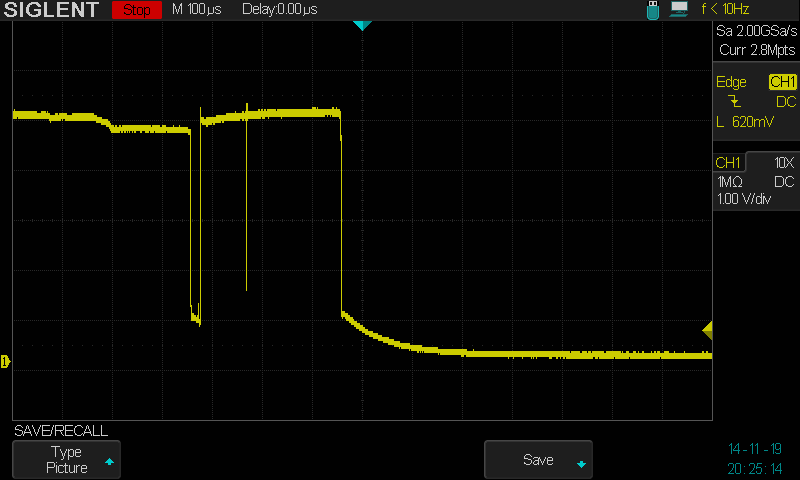Viewport: 800px width, 480px height.
Task: Click the Delay 0.00µs readout
Action: click(280, 10)
